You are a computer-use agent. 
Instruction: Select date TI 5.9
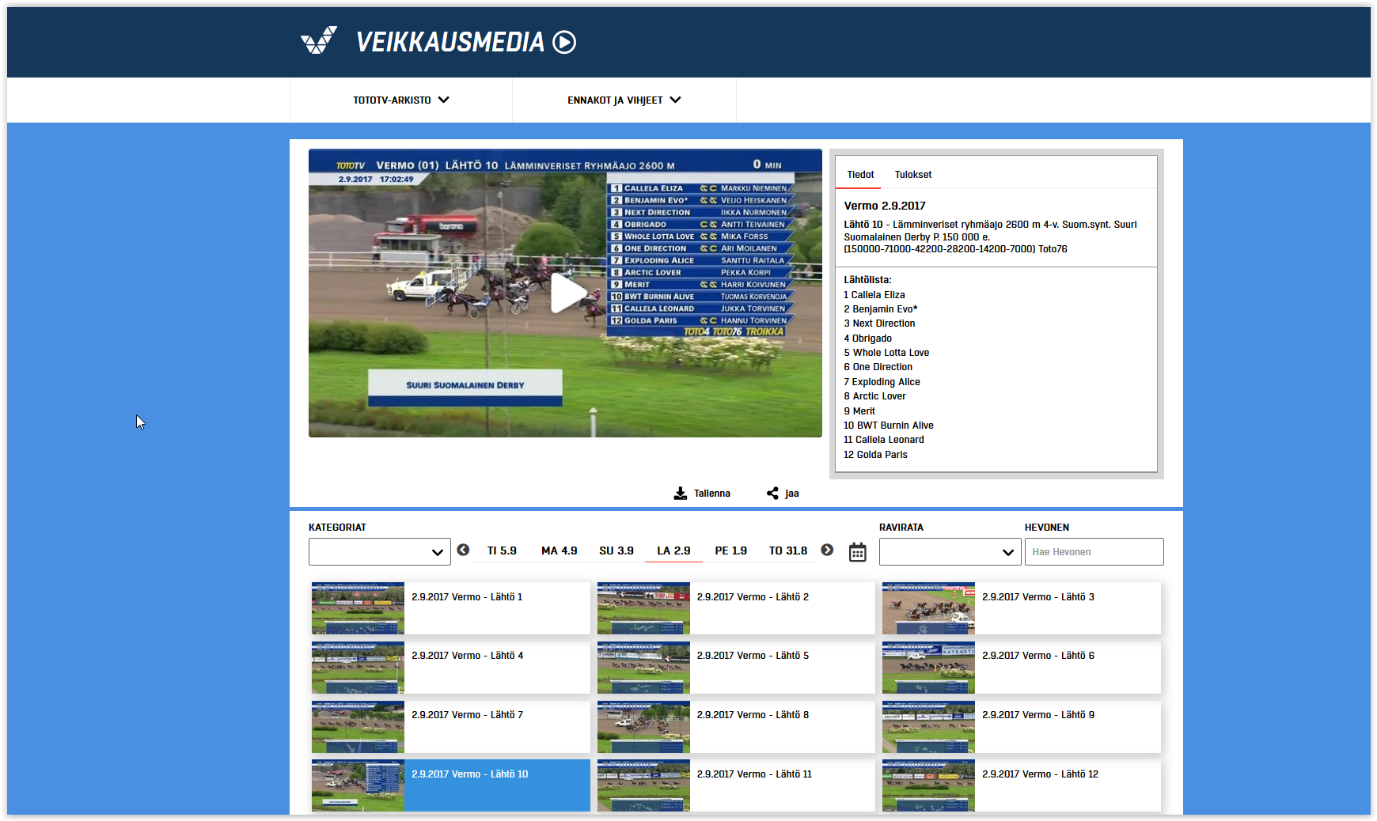(x=502, y=551)
